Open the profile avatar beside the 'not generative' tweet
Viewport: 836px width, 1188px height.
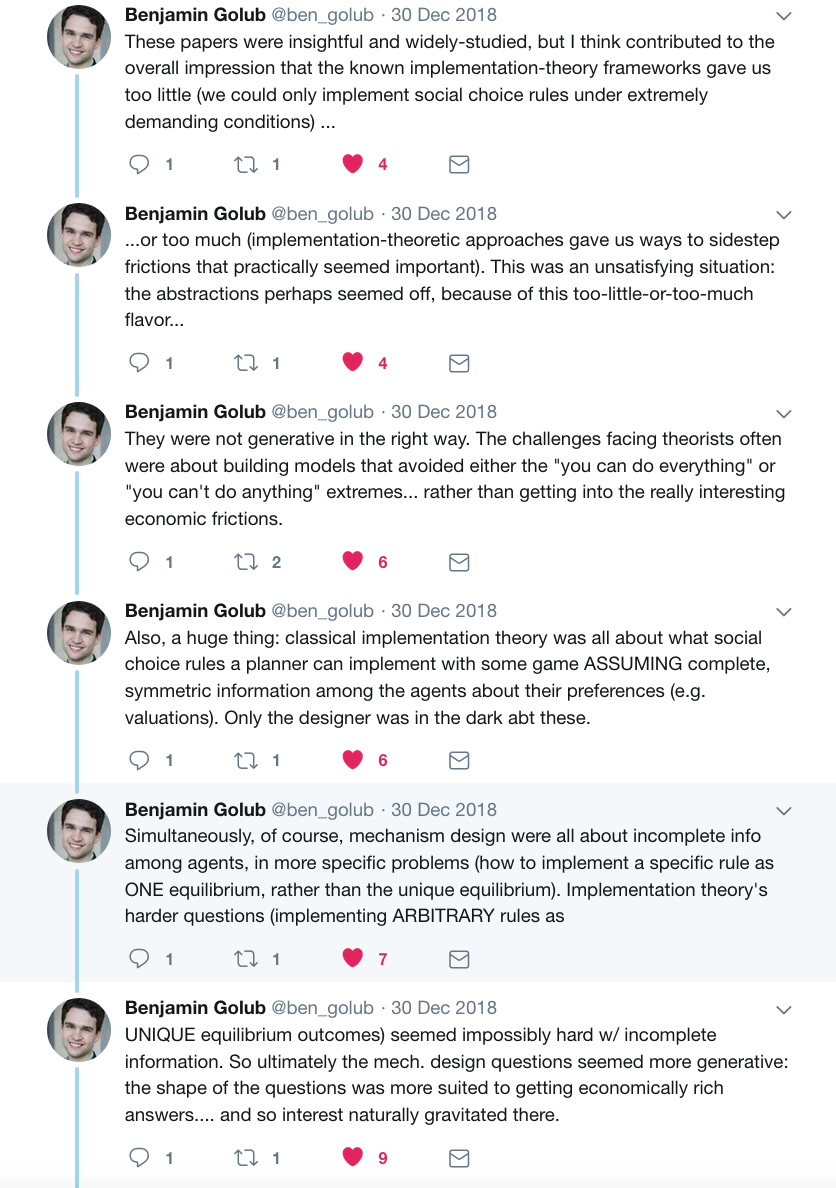[79, 433]
